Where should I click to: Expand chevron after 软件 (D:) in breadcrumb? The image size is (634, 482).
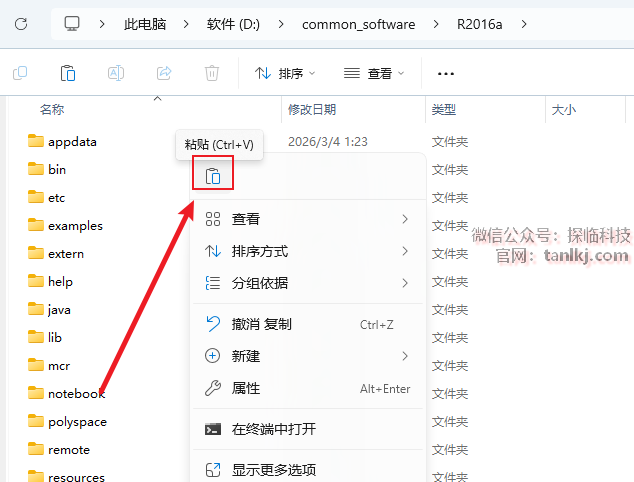click(x=281, y=24)
